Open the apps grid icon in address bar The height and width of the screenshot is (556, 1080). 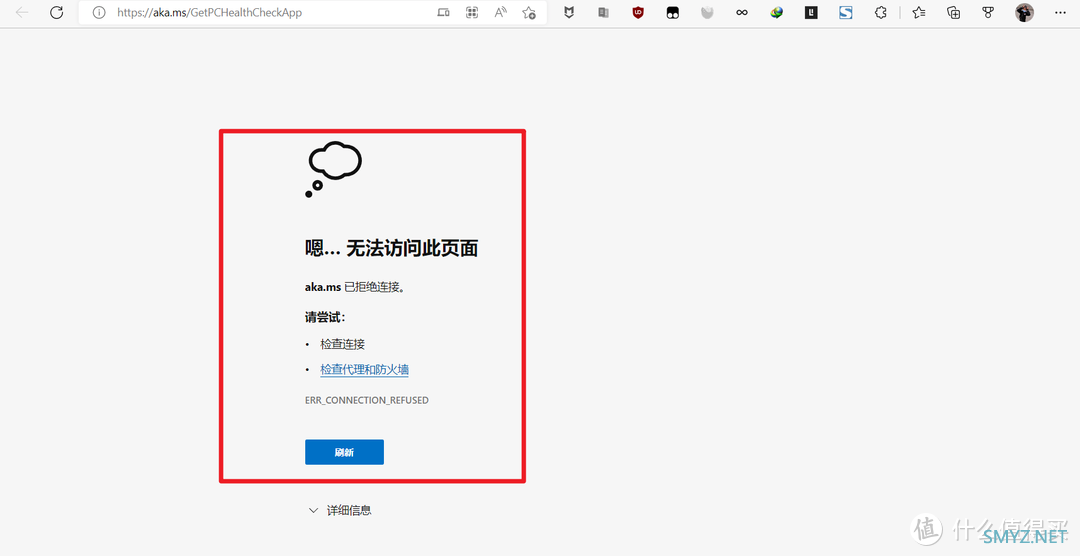(472, 12)
